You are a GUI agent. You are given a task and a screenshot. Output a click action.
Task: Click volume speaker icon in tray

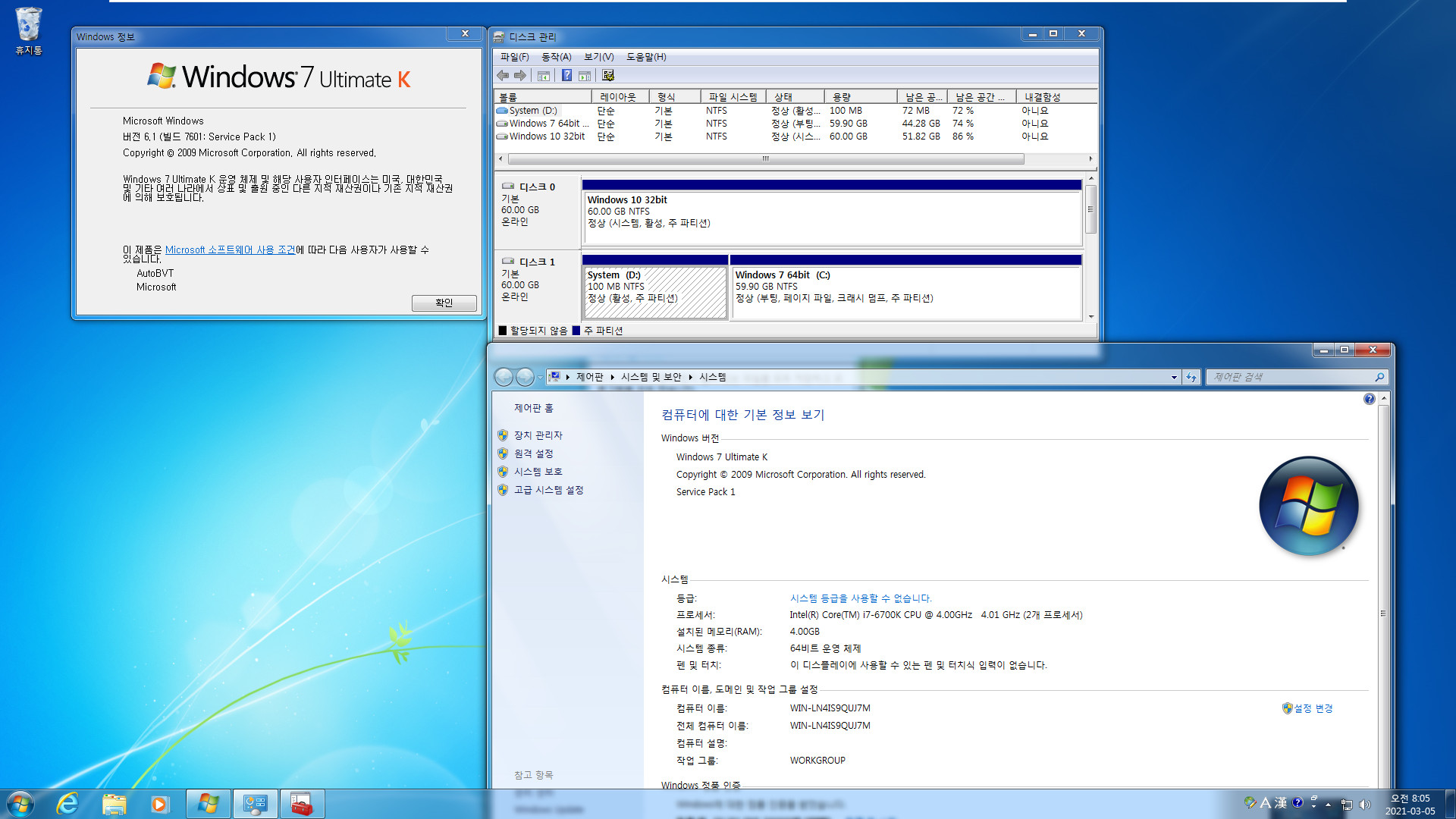click(1365, 804)
